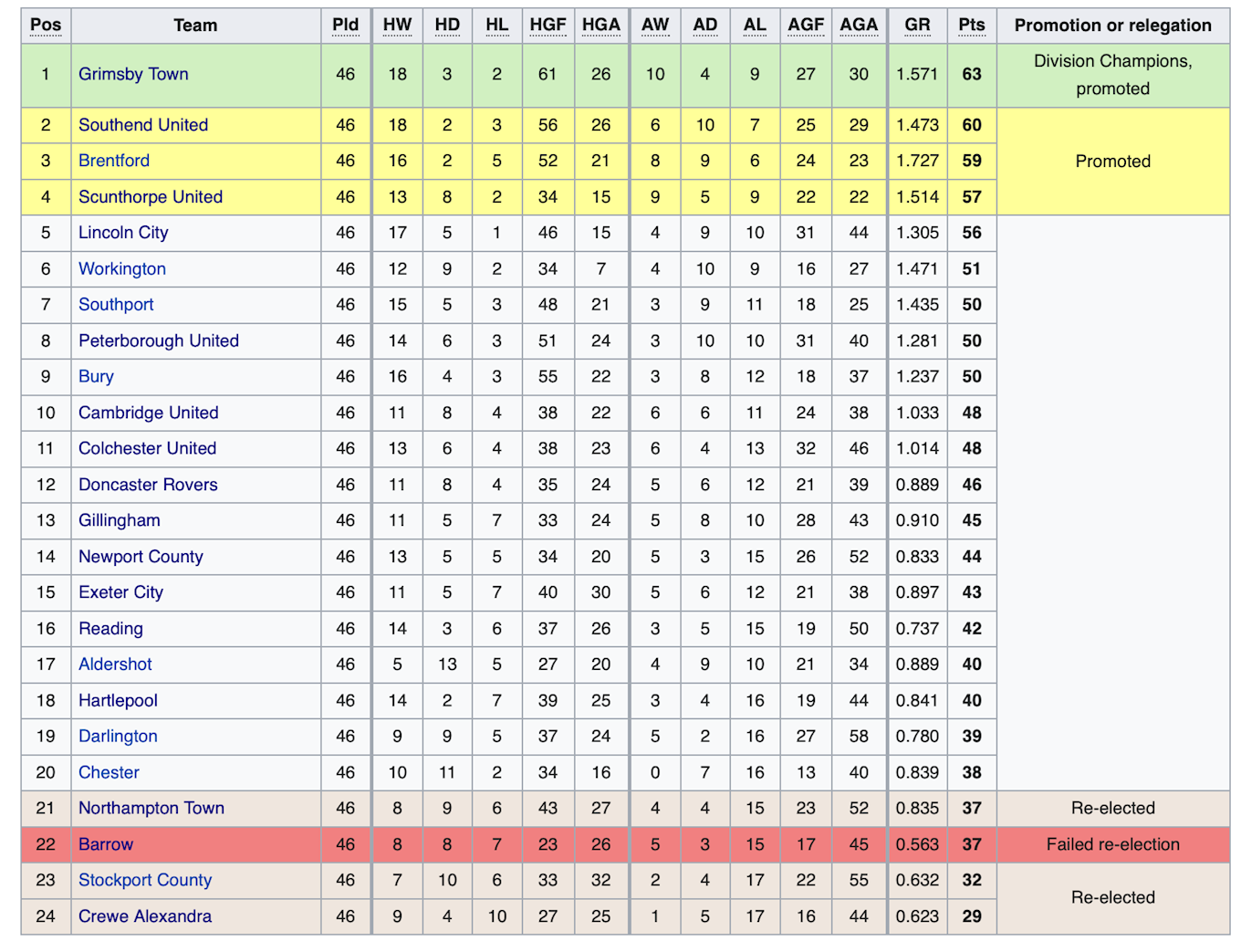Open the Newport County team link
The image size is (1241, 952).
pyautogui.click(x=141, y=557)
